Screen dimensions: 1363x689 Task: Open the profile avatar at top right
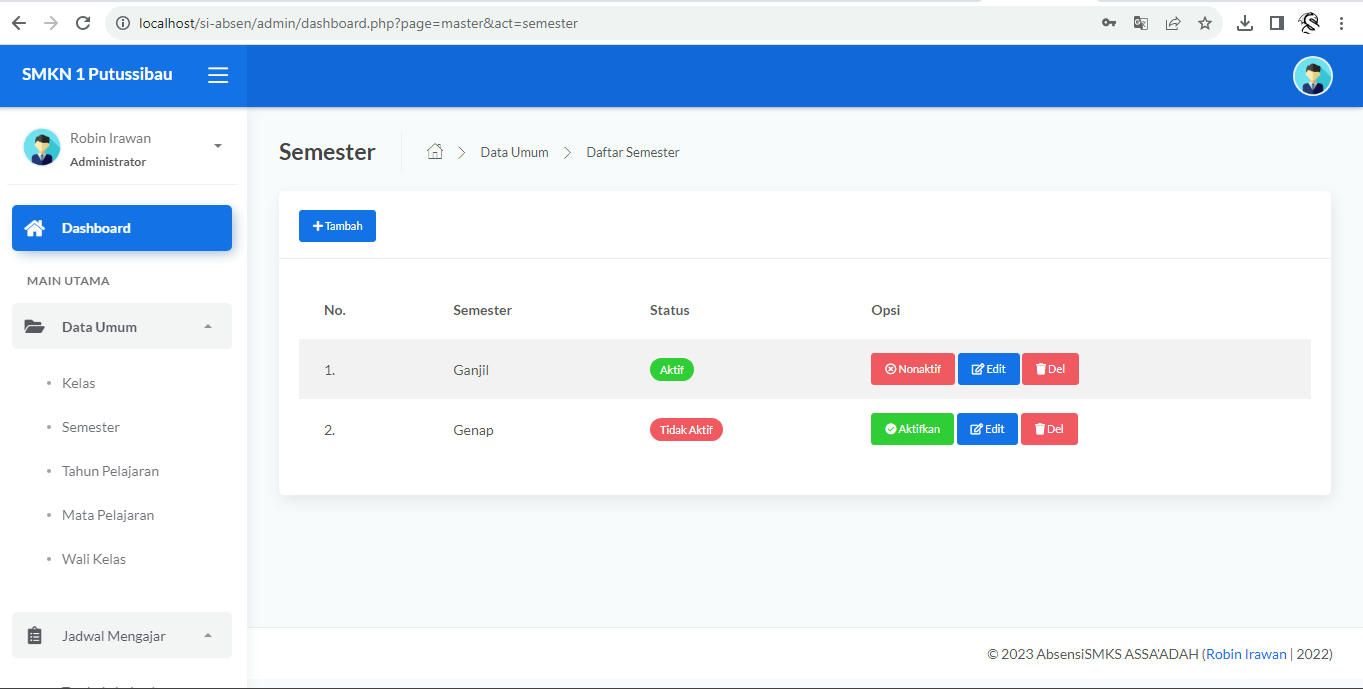pyautogui.click(x=1312, y=75)
